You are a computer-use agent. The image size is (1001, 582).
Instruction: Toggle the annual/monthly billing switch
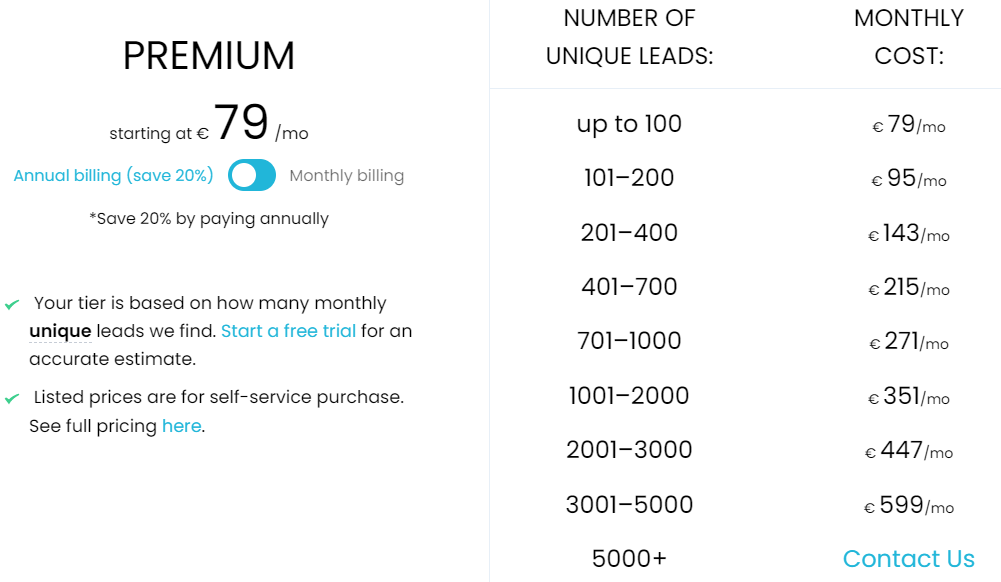252,175
